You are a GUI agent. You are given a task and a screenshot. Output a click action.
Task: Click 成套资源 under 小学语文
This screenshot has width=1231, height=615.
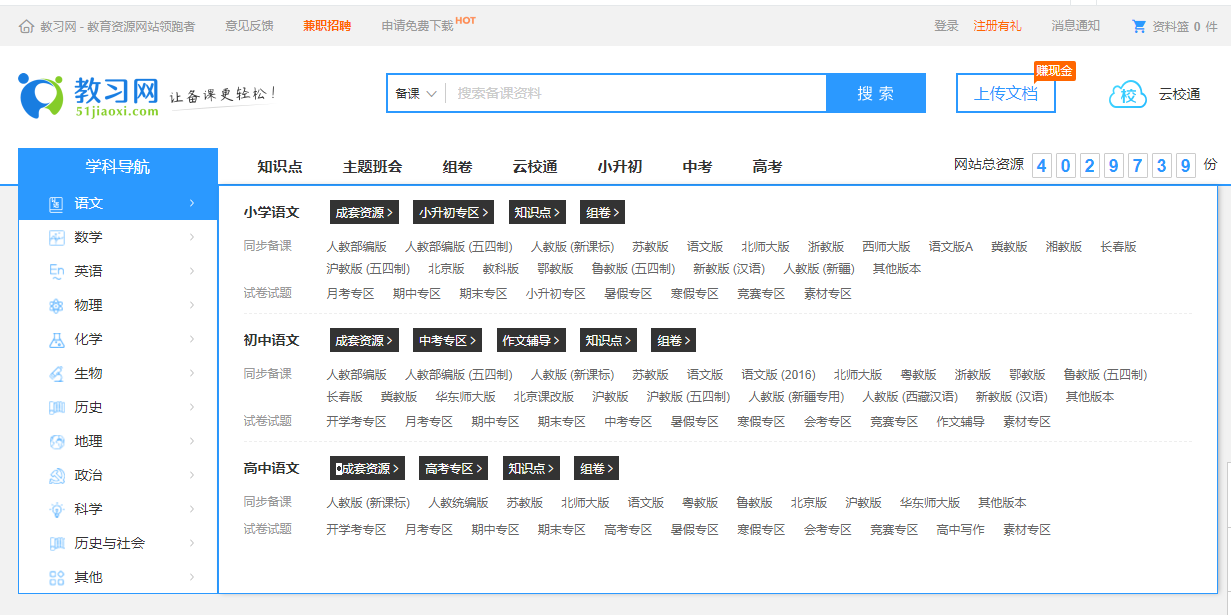click(x=363, y=212)
